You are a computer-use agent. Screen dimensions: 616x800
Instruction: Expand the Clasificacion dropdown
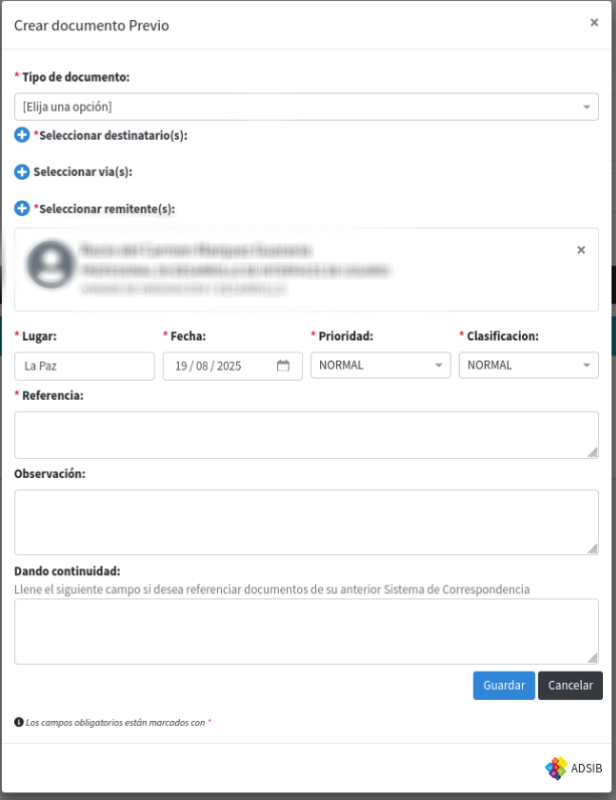528,366
